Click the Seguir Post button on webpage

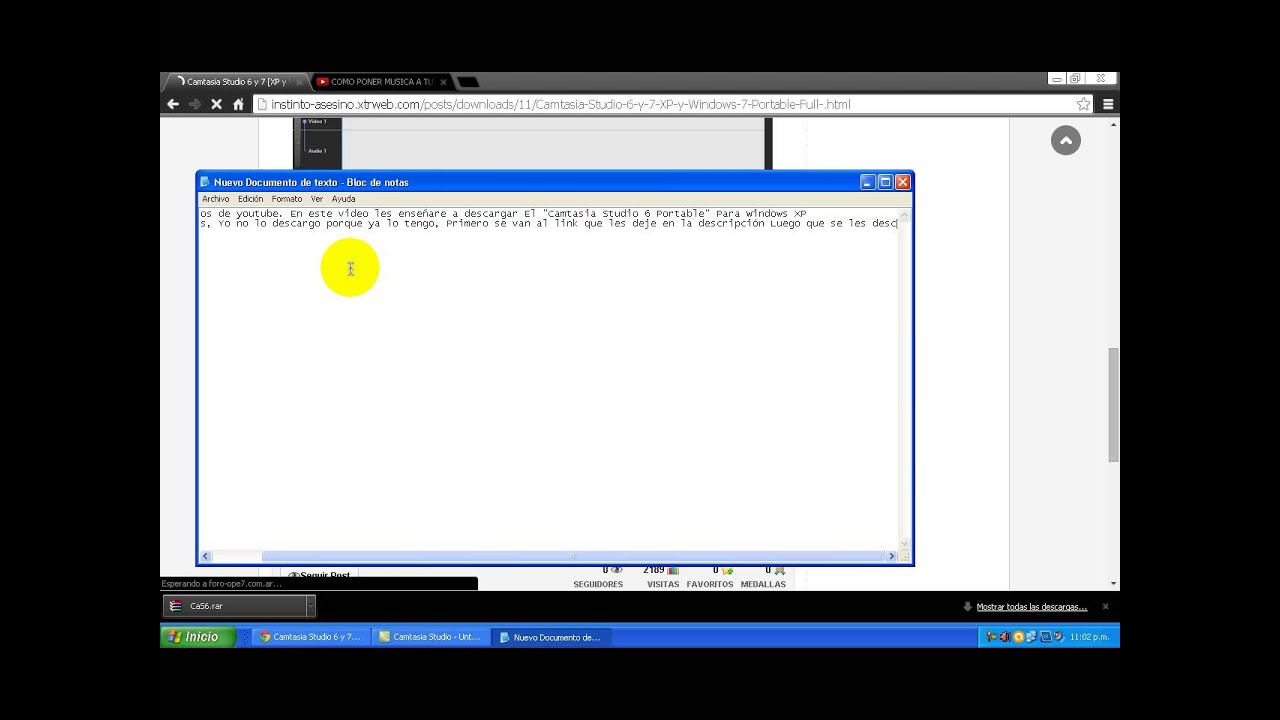pos(319,576)
